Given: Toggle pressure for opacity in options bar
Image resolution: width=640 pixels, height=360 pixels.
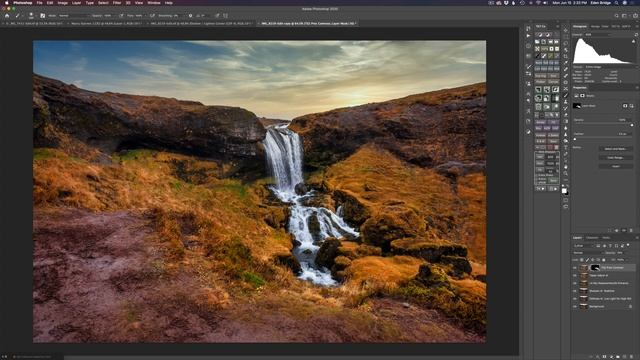Looking at the screenshot, I should pos(121,16).
